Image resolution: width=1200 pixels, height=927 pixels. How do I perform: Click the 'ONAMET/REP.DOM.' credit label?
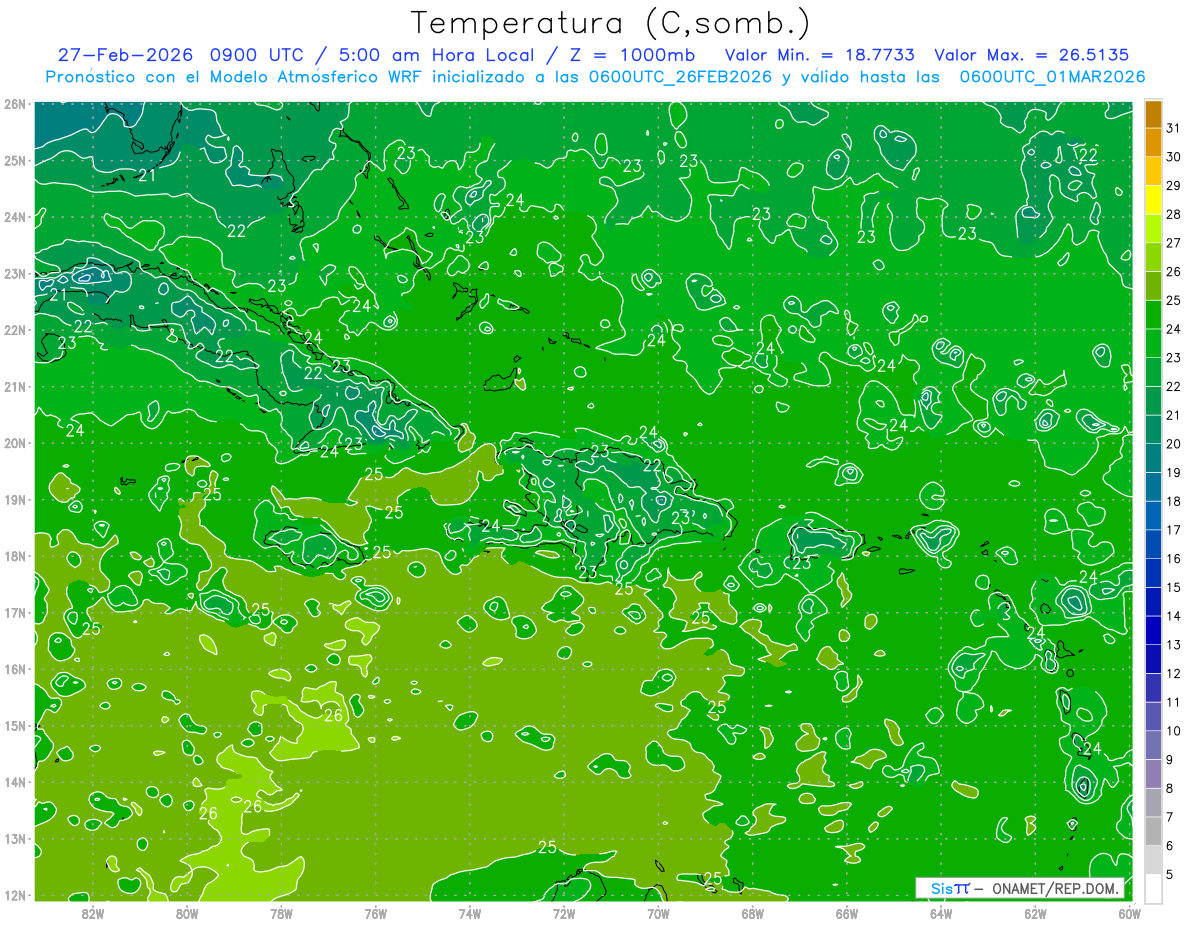tap(1056, 888)
